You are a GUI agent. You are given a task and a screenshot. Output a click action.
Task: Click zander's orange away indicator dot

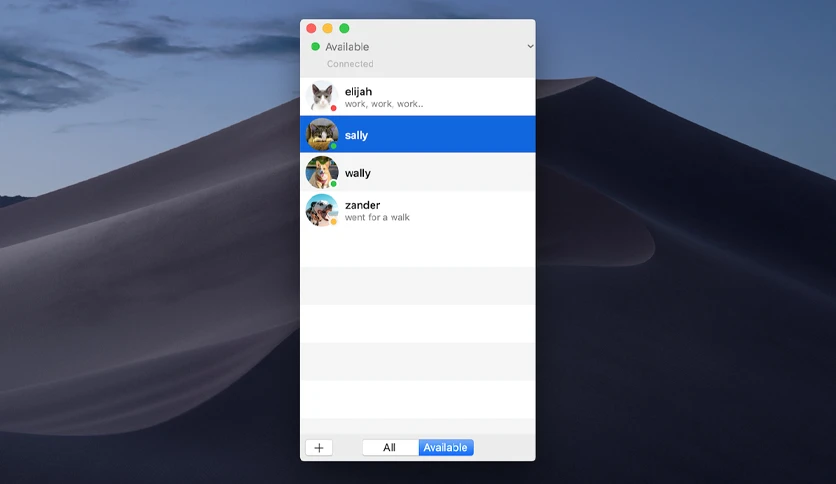pyautogui.click(x=333, y=222)
